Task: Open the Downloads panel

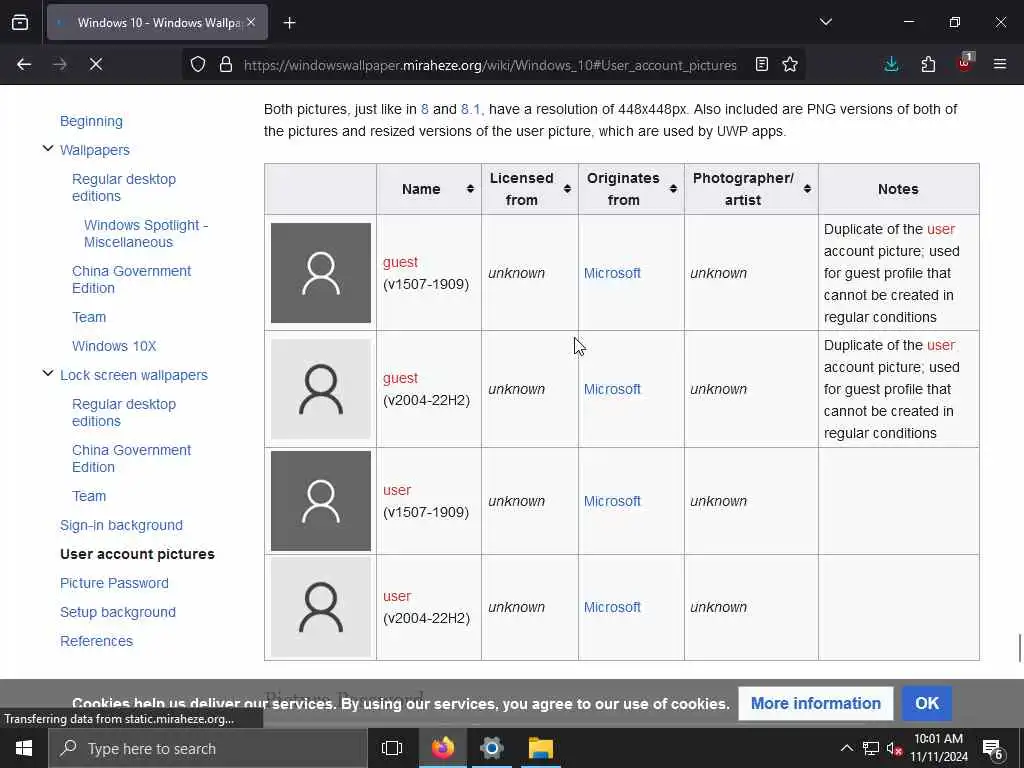Action: (891, 64)
